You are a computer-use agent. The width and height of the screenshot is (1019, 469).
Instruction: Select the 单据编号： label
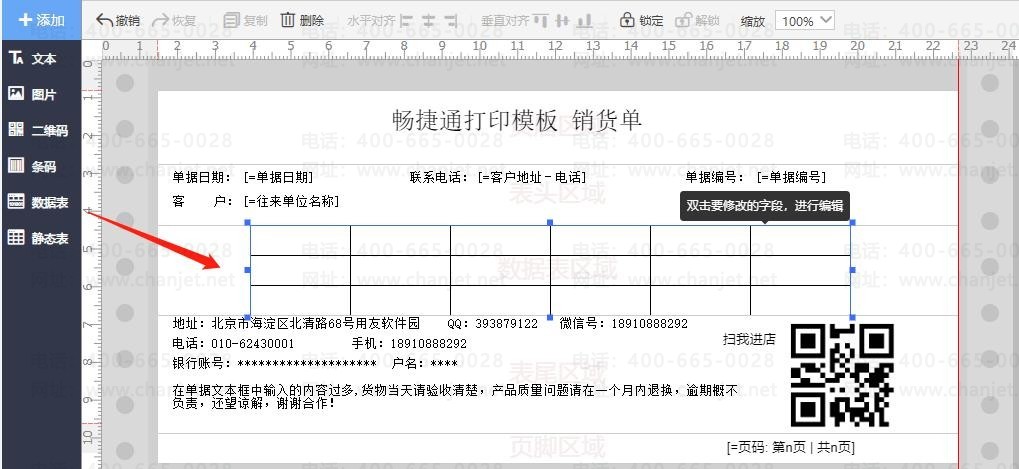(x=715, y=177)
